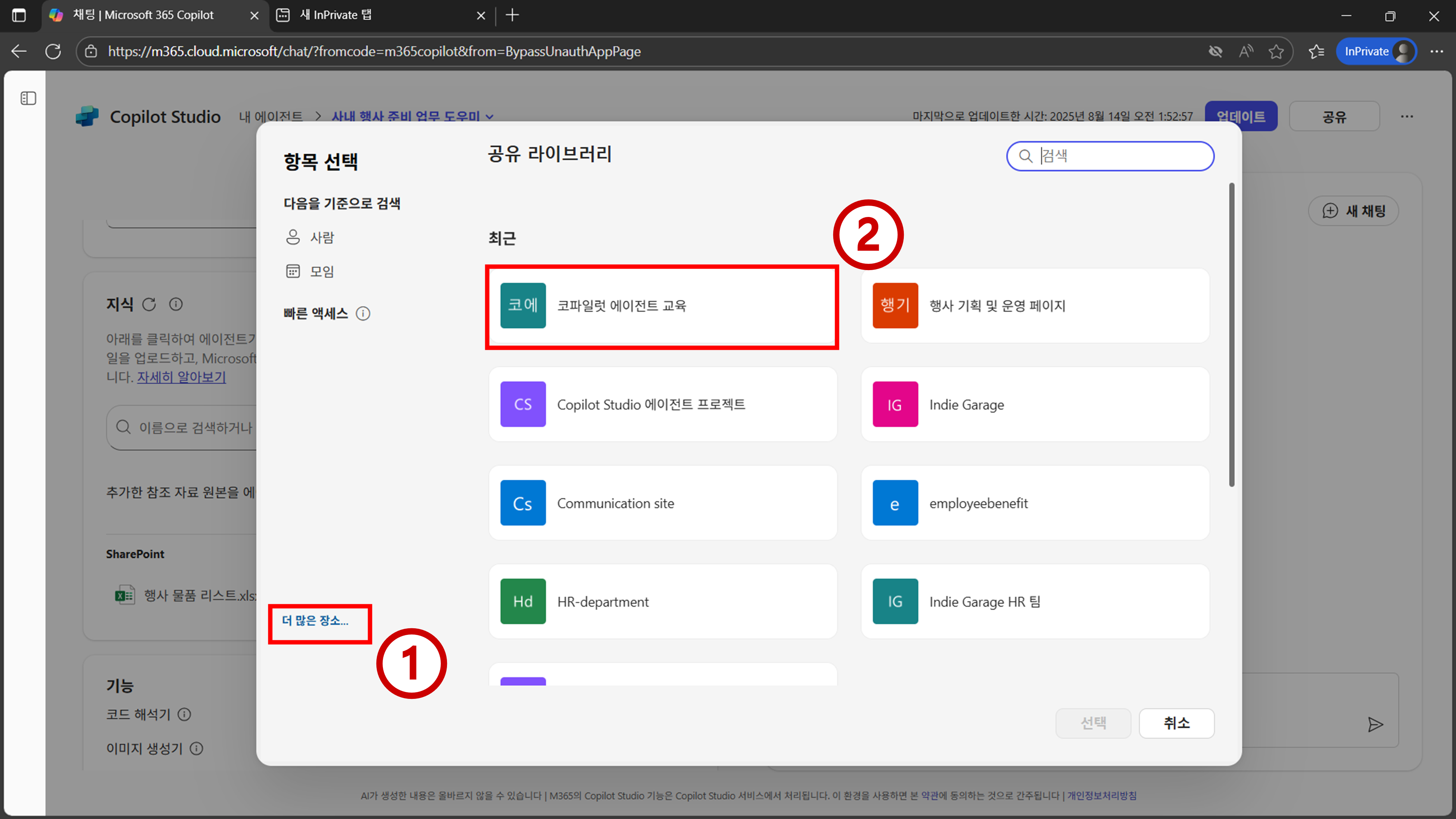Select the 코파일럿 에이전트 교육 site tile

tap(662, 306)
